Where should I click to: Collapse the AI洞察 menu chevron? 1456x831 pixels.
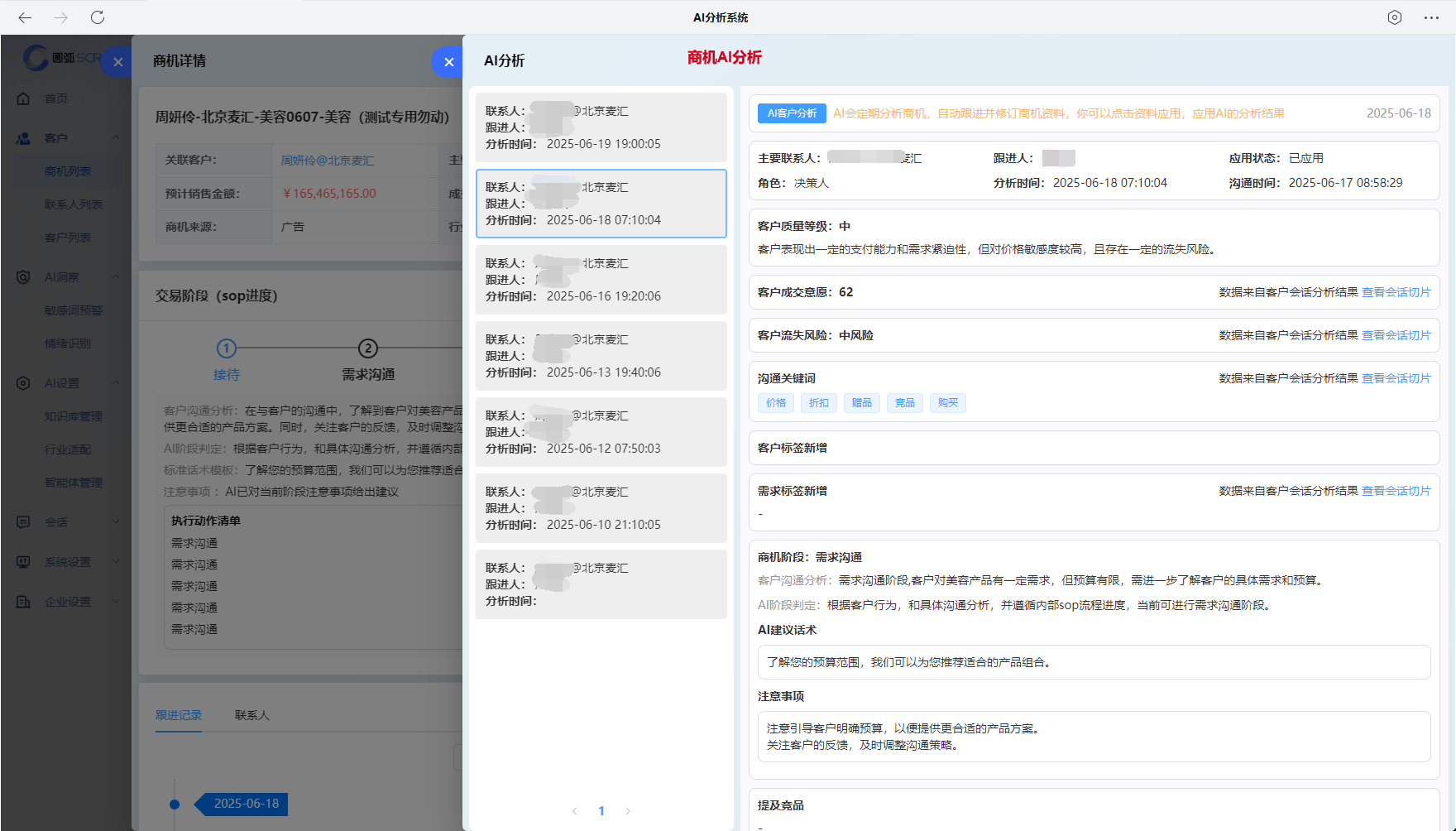(x=116, y=277)
